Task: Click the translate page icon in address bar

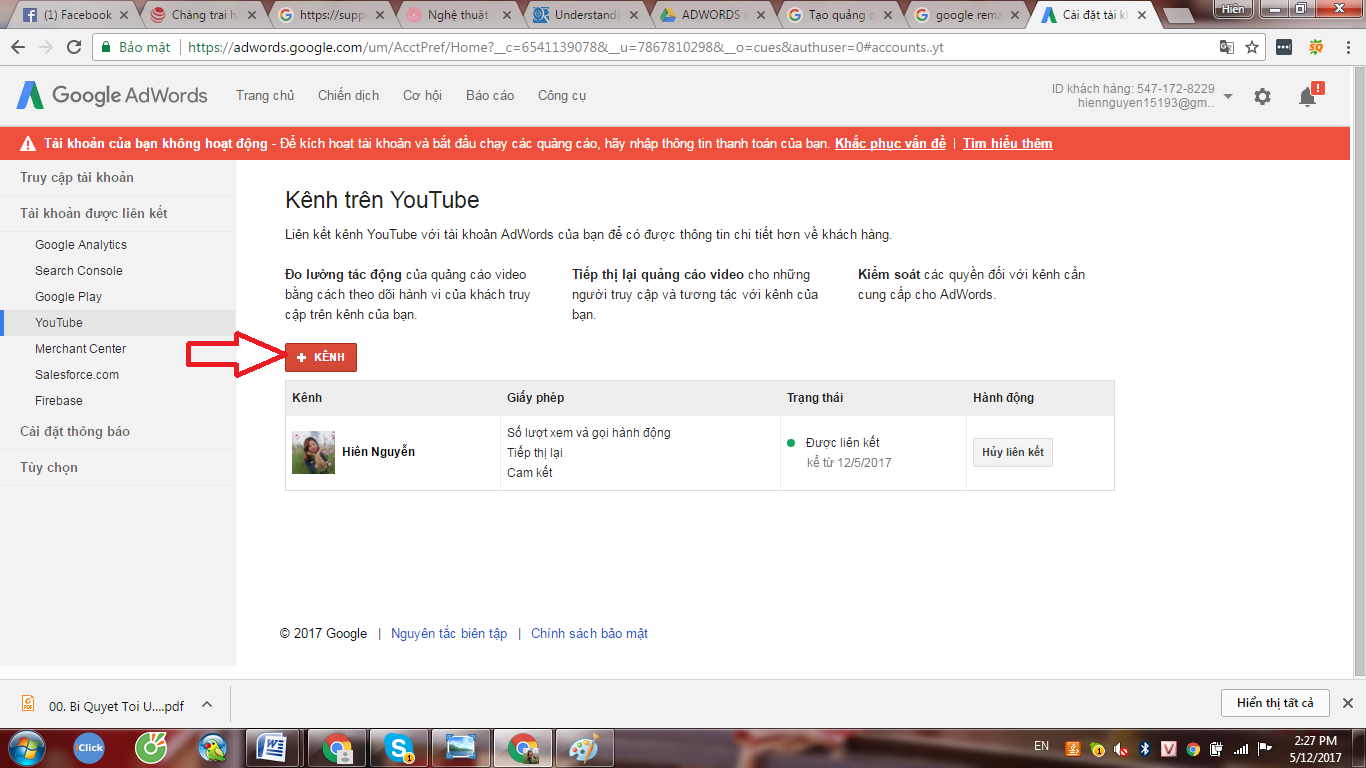Action: 1226,47
